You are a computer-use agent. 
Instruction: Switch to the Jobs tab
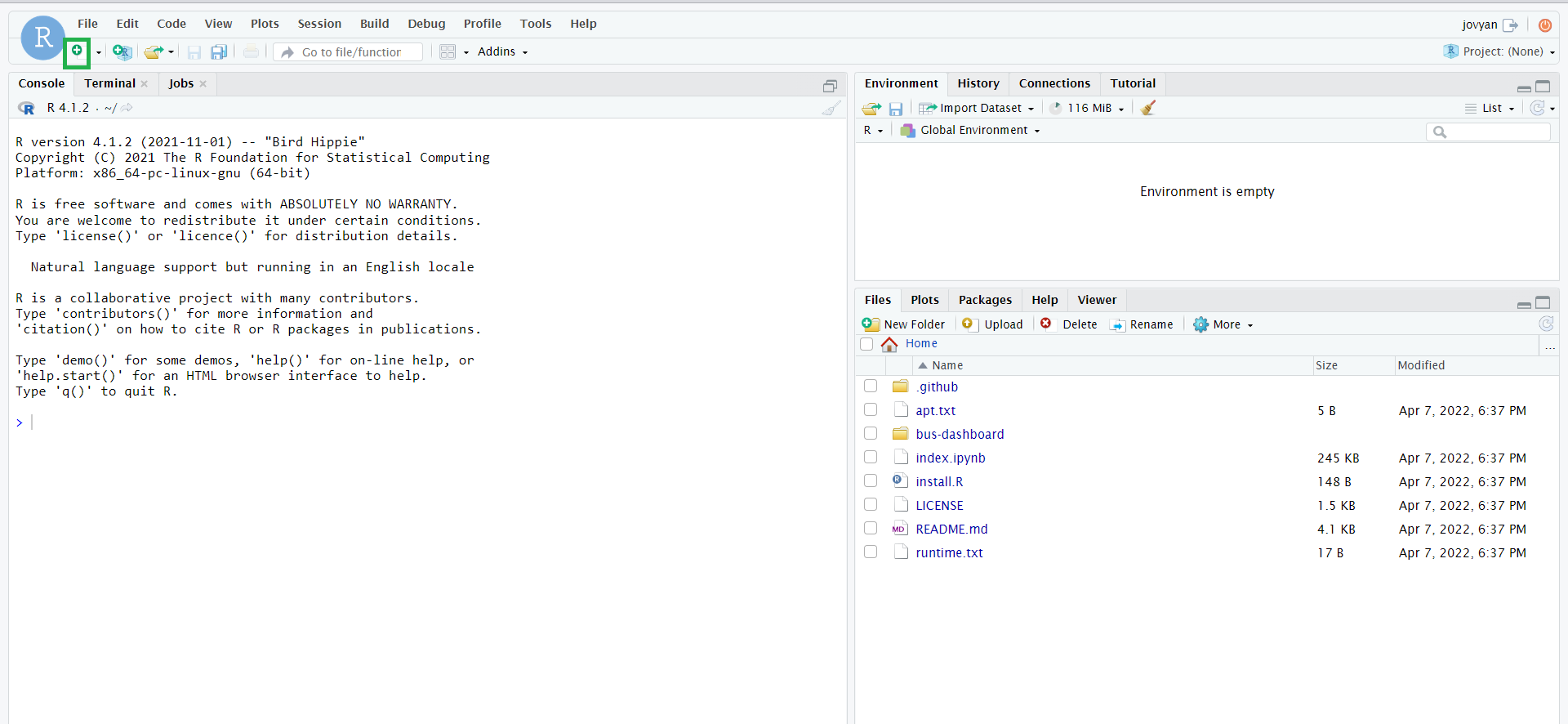click(x=181, y=83)
